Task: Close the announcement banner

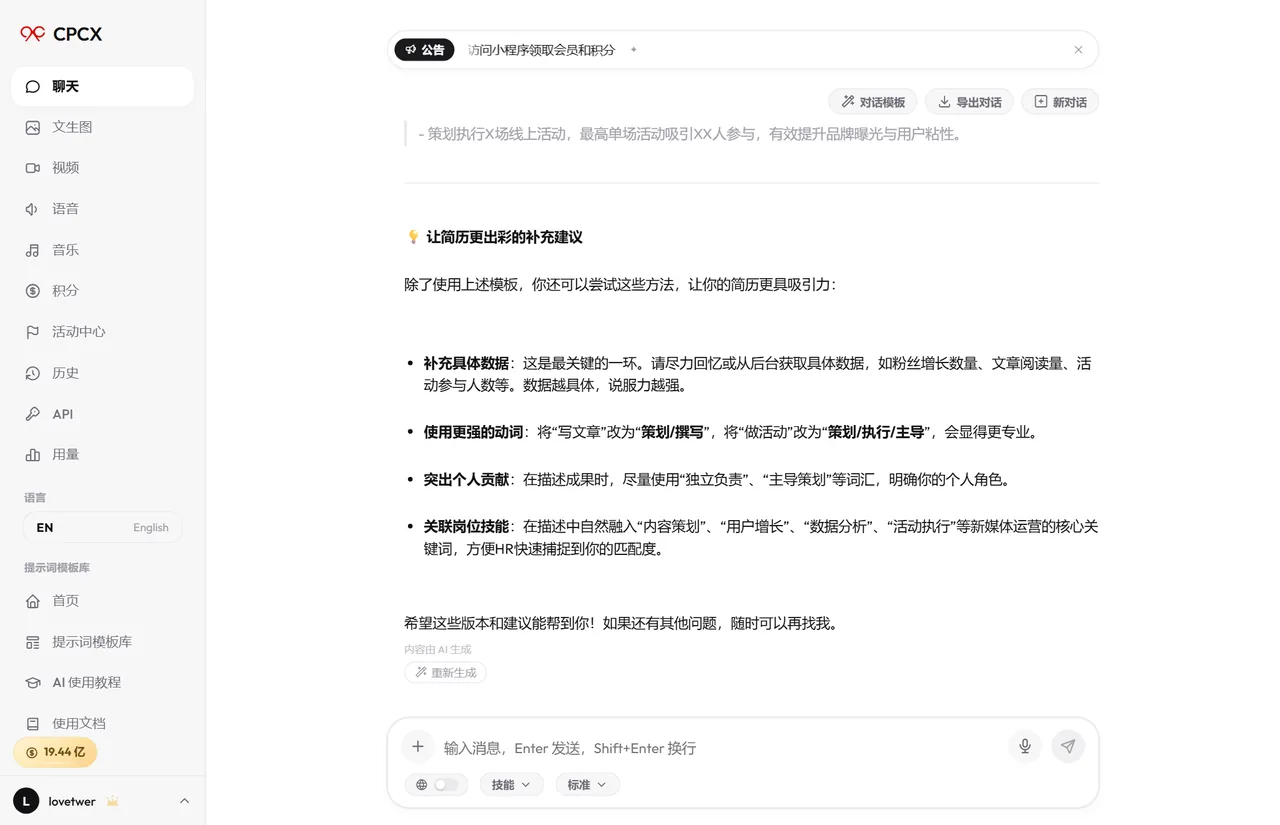Action: [1078, 50]
